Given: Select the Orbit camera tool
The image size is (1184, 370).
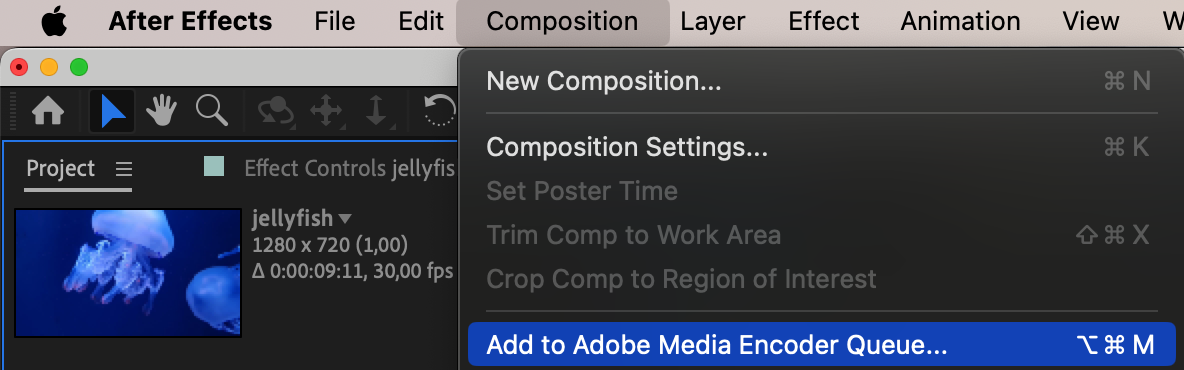Looking at the screenshot, I should click(276, 112).
